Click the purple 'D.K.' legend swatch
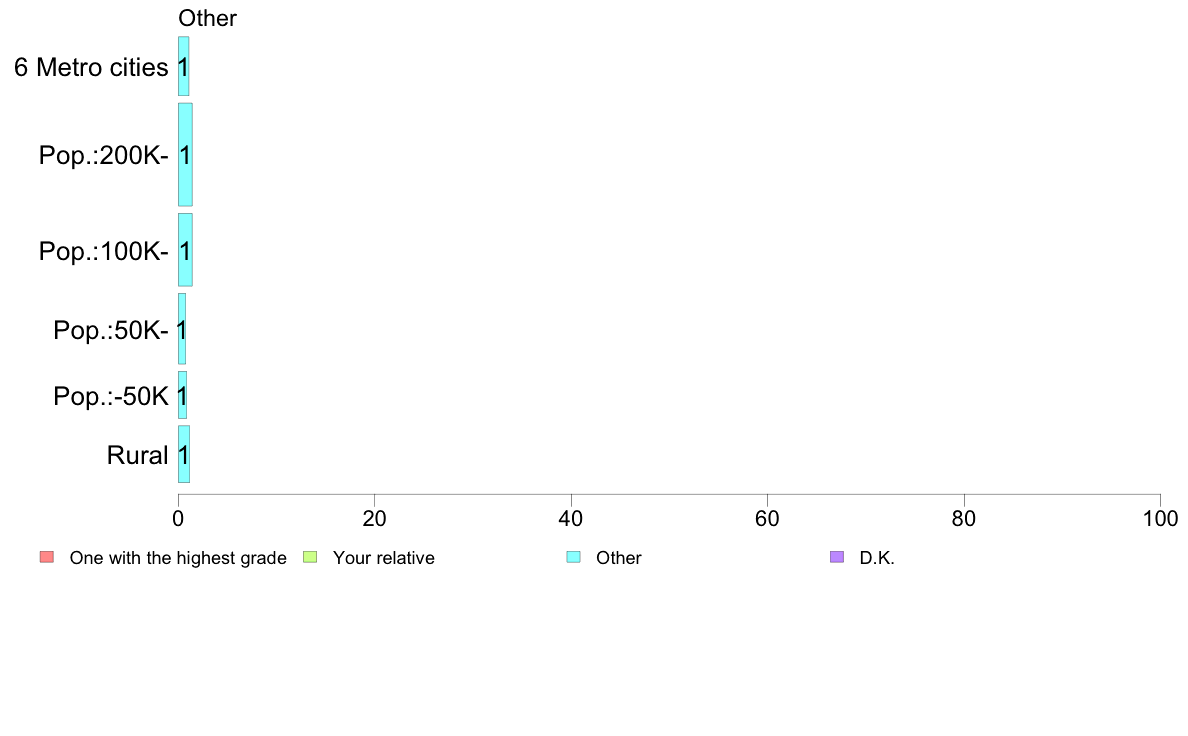 836,557
